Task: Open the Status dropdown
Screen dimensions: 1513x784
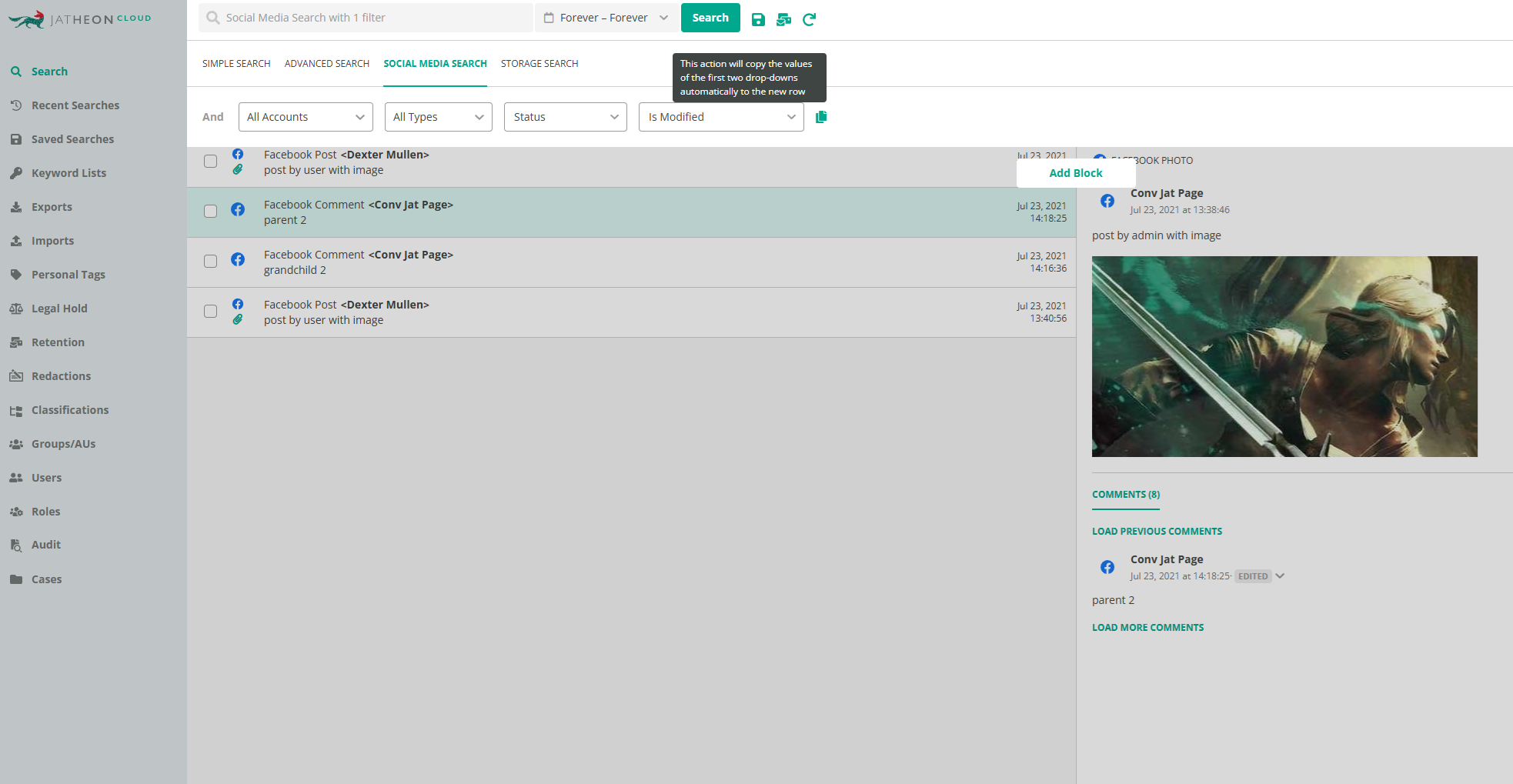Action: tap(566, 117)
